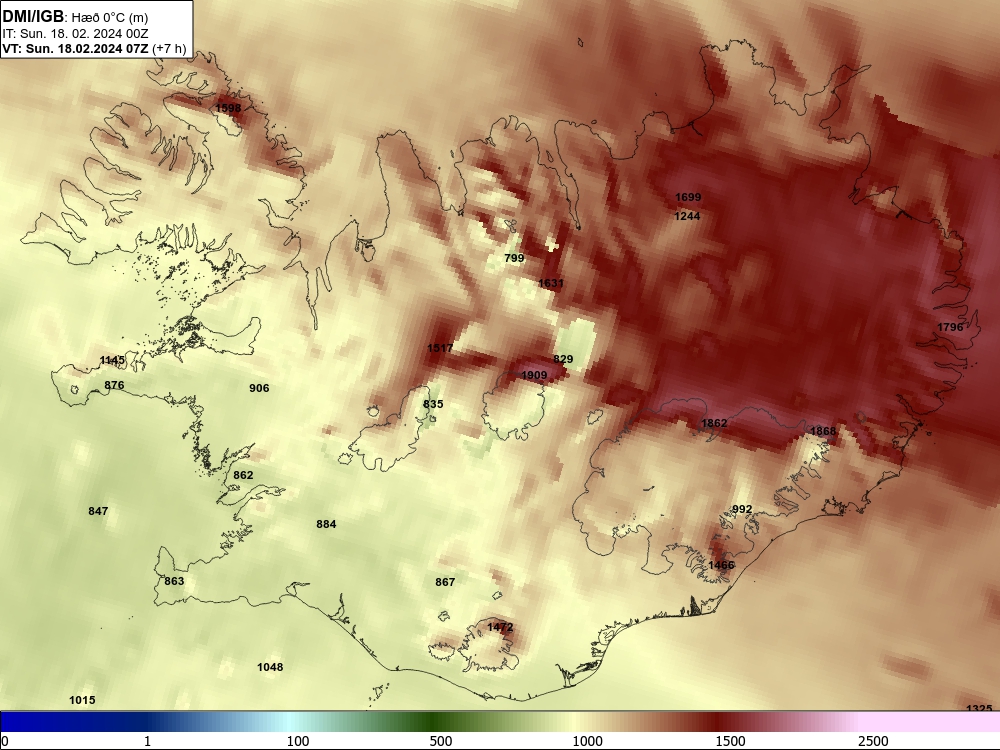1000x750 pixels.
Task: Click the pink end of color bar
Action: (x=931, y=722)
